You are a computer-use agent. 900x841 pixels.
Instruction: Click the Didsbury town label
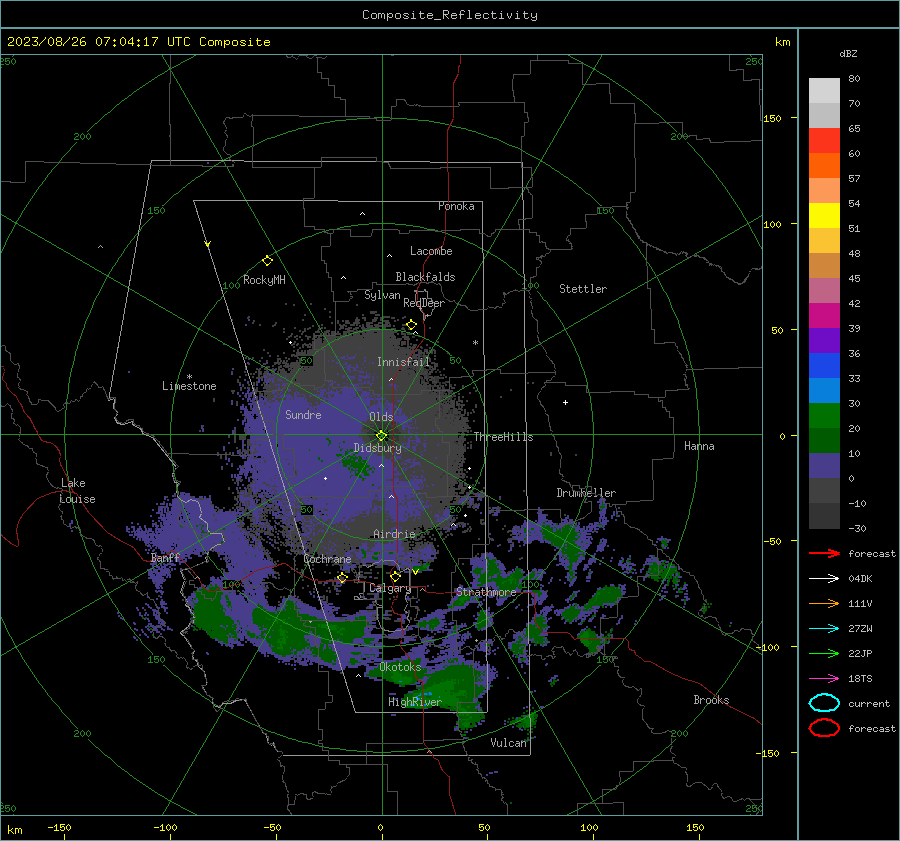pos(378,448)
